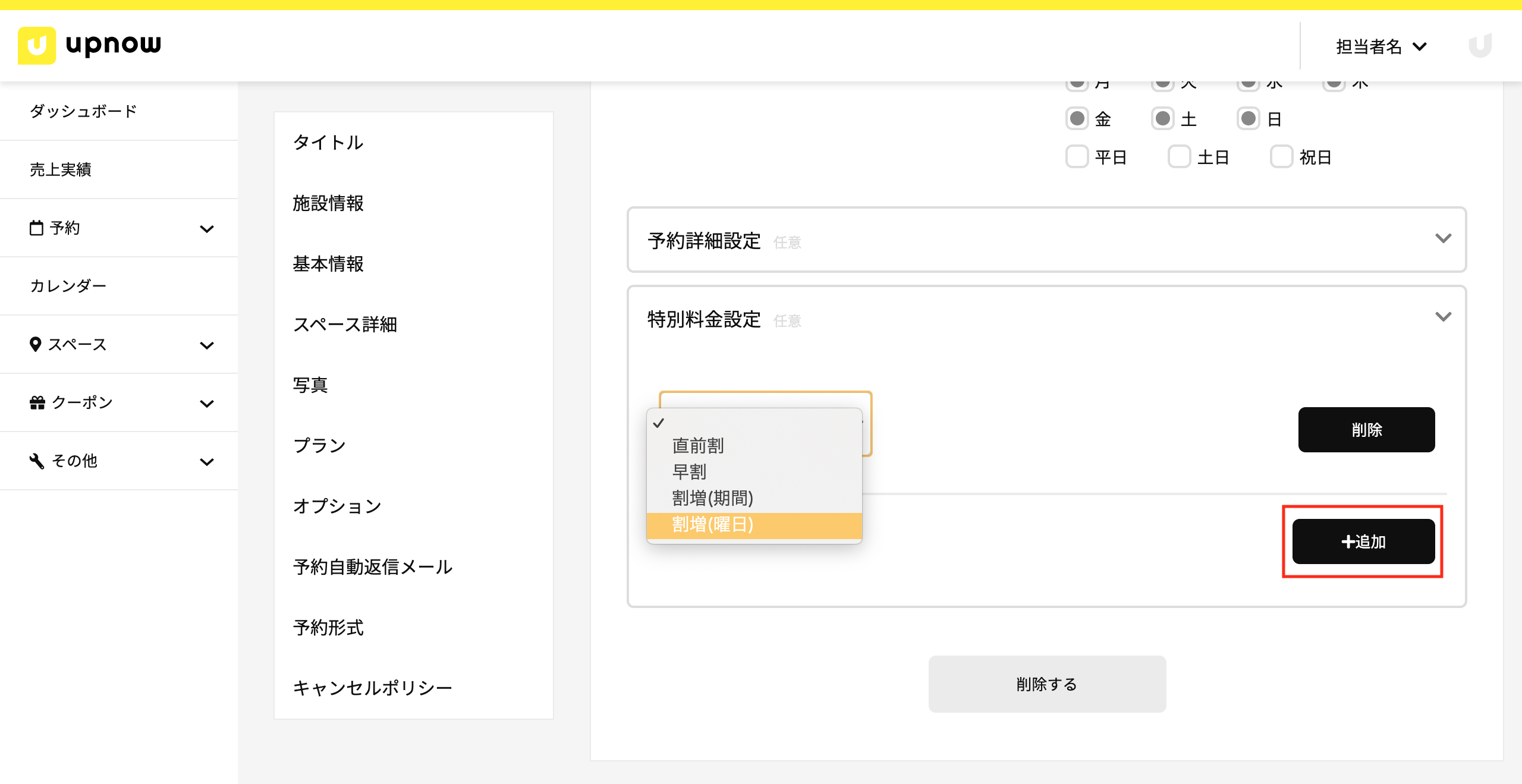The width and height of the screenshot is (1522, 784).
Task: Choose 割増(期間) from the dropdown list
Action: [x=754, y=498]
